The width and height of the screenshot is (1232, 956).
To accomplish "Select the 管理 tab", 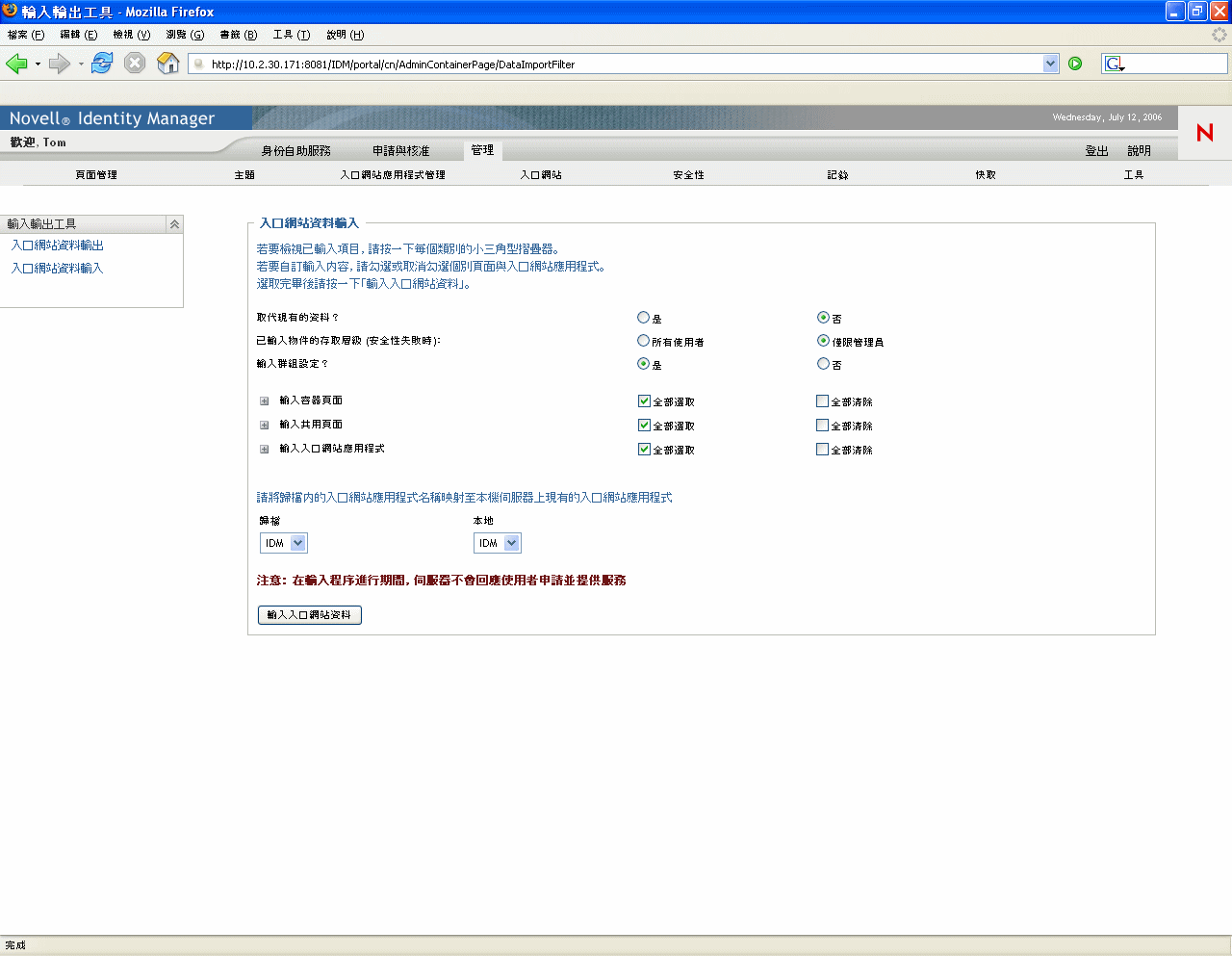I will point(482,150).
